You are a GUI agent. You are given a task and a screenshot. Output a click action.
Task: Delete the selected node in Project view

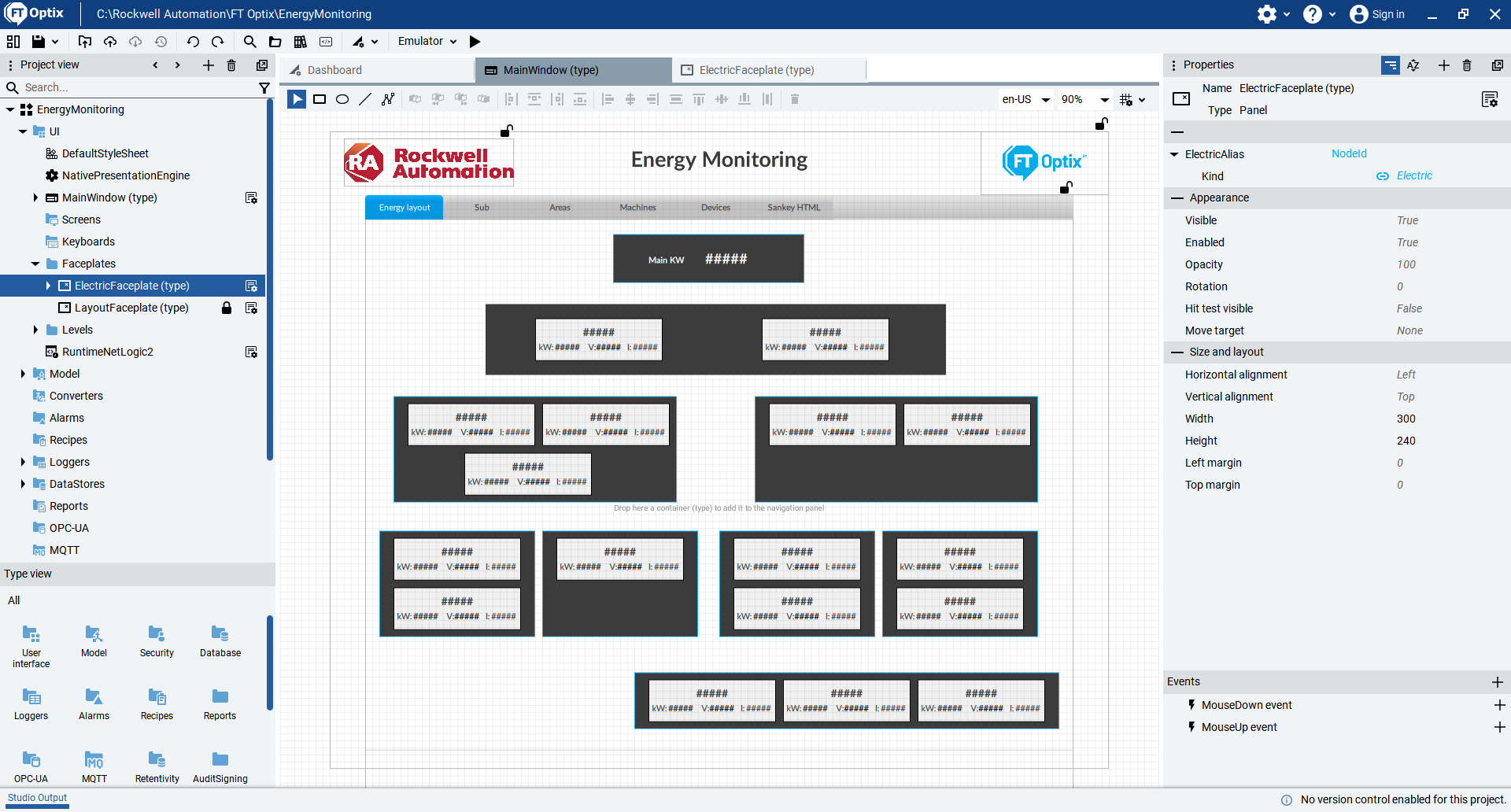click(x=231, y=65)
